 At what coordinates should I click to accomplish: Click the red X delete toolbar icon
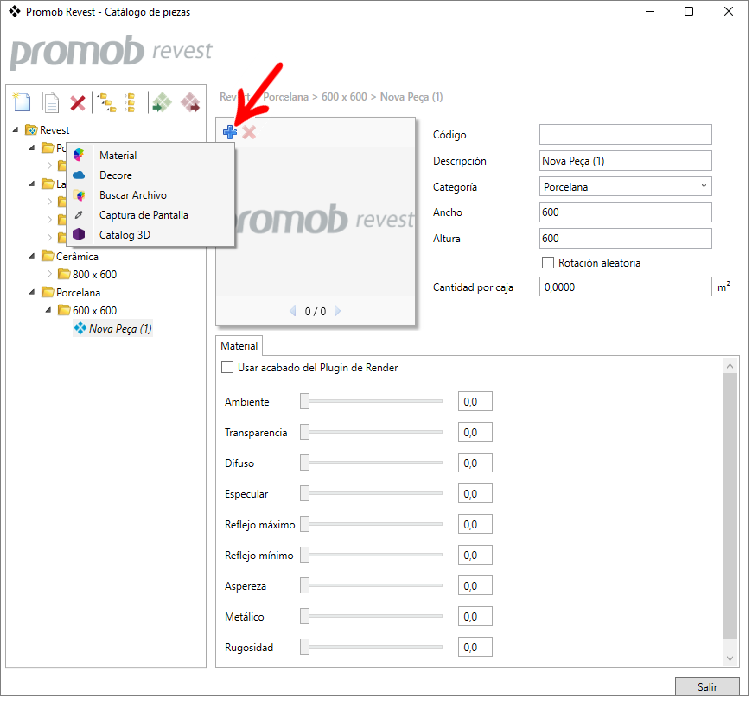(x=77, y=102)
